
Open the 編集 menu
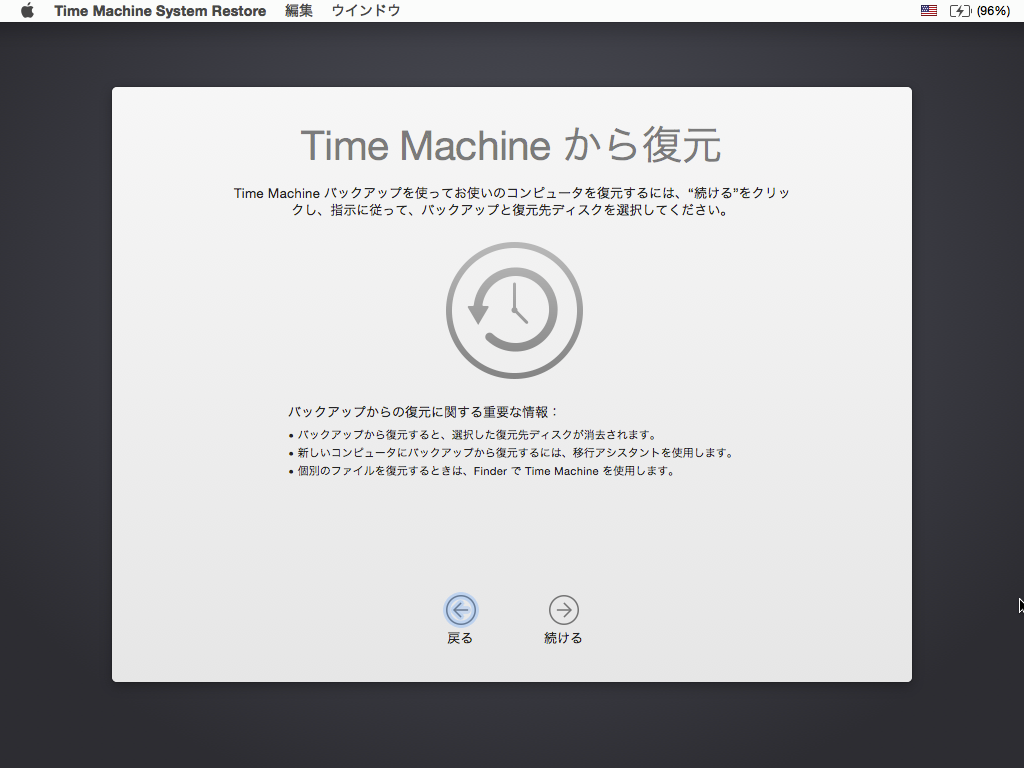pos(299,10)
